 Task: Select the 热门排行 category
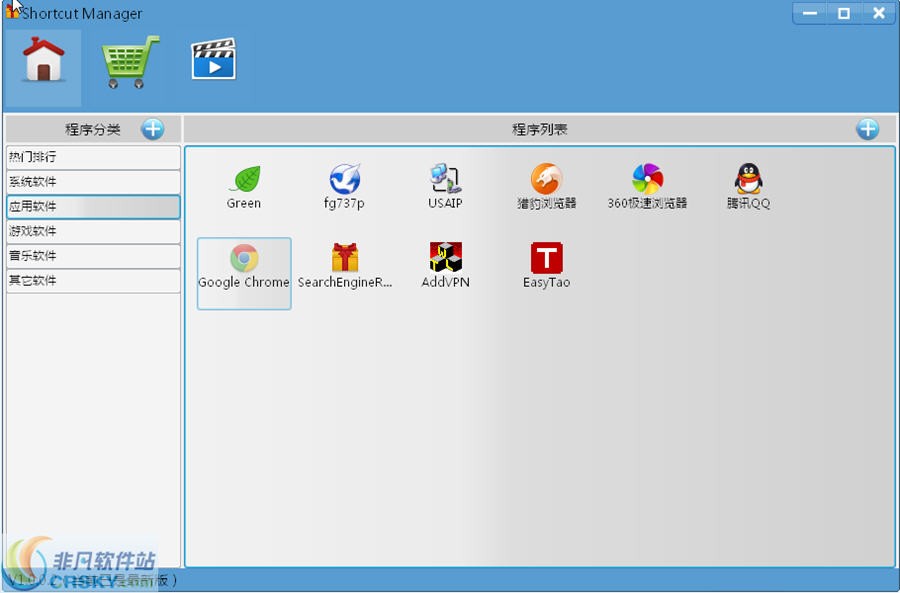[92, 157]
